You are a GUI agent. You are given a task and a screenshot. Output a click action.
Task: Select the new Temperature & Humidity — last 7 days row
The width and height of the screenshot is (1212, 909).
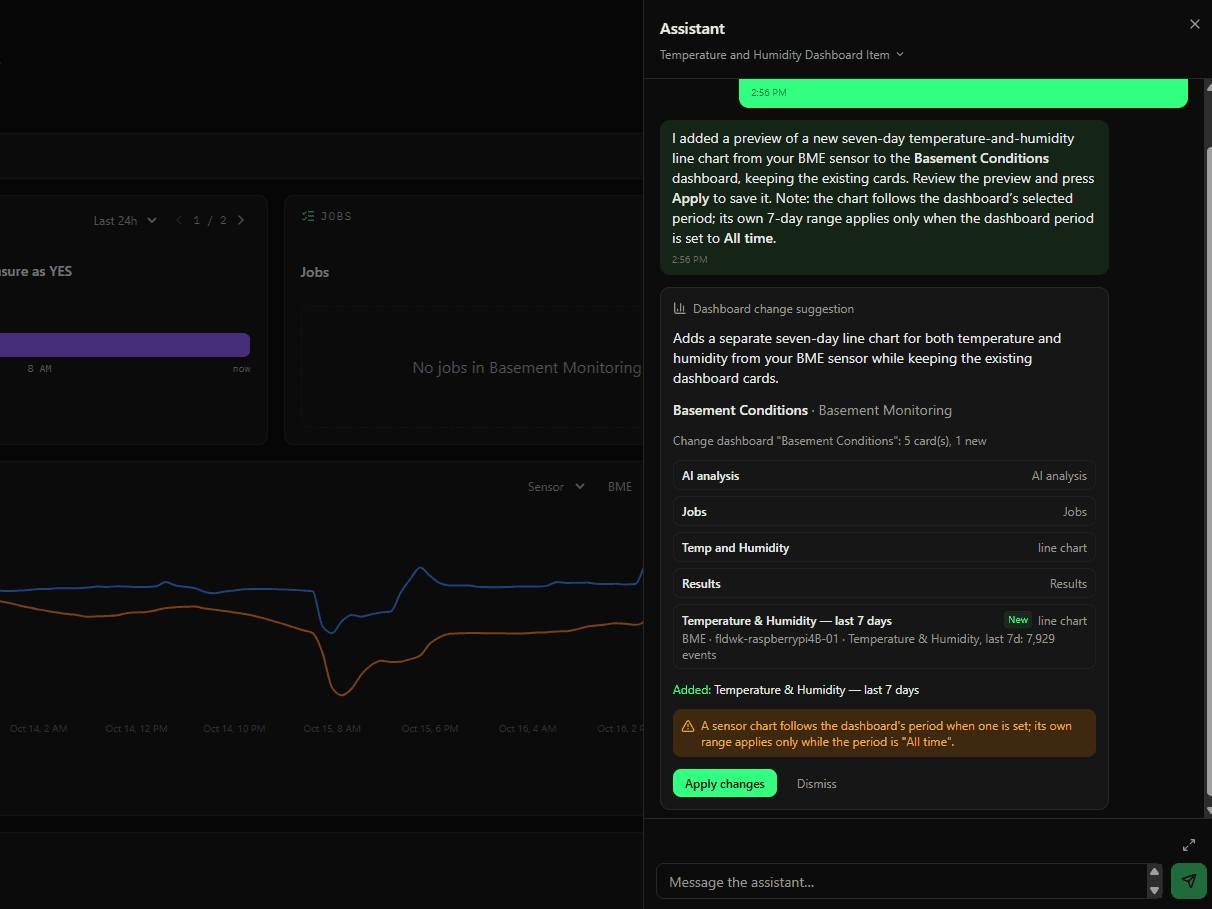click(x=884, y=636)
